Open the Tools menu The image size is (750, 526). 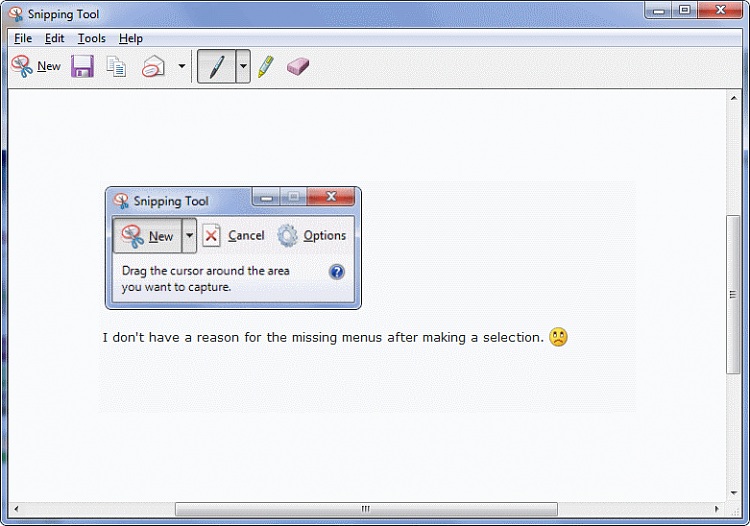coord(92,38)
